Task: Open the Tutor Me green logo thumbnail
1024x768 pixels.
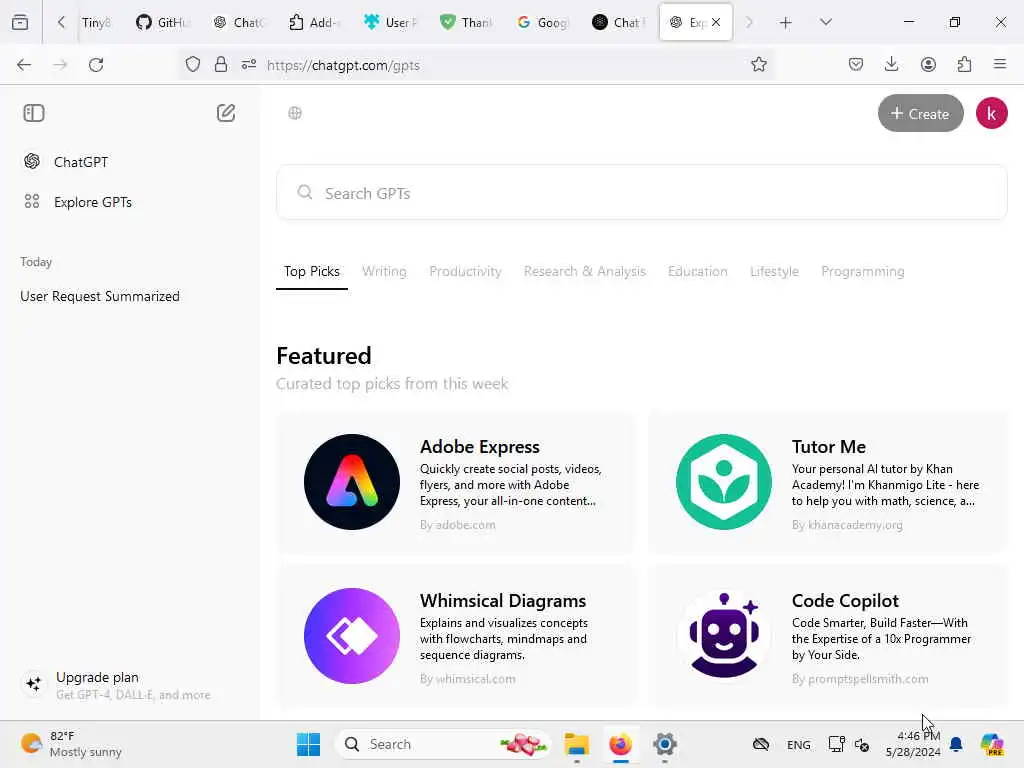Action: pos(724,482)
